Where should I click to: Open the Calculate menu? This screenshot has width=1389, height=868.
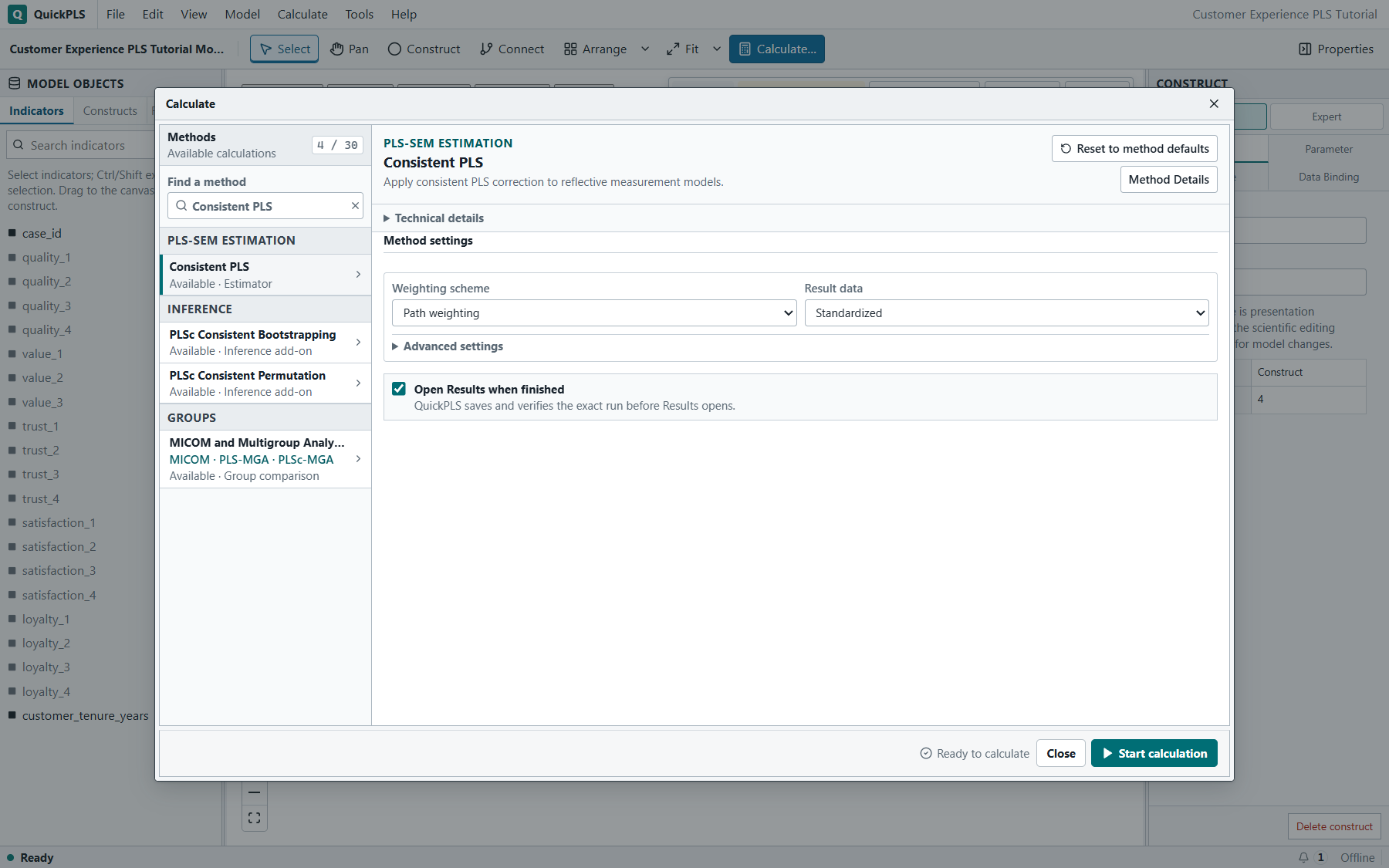click(x=302, y=14)
